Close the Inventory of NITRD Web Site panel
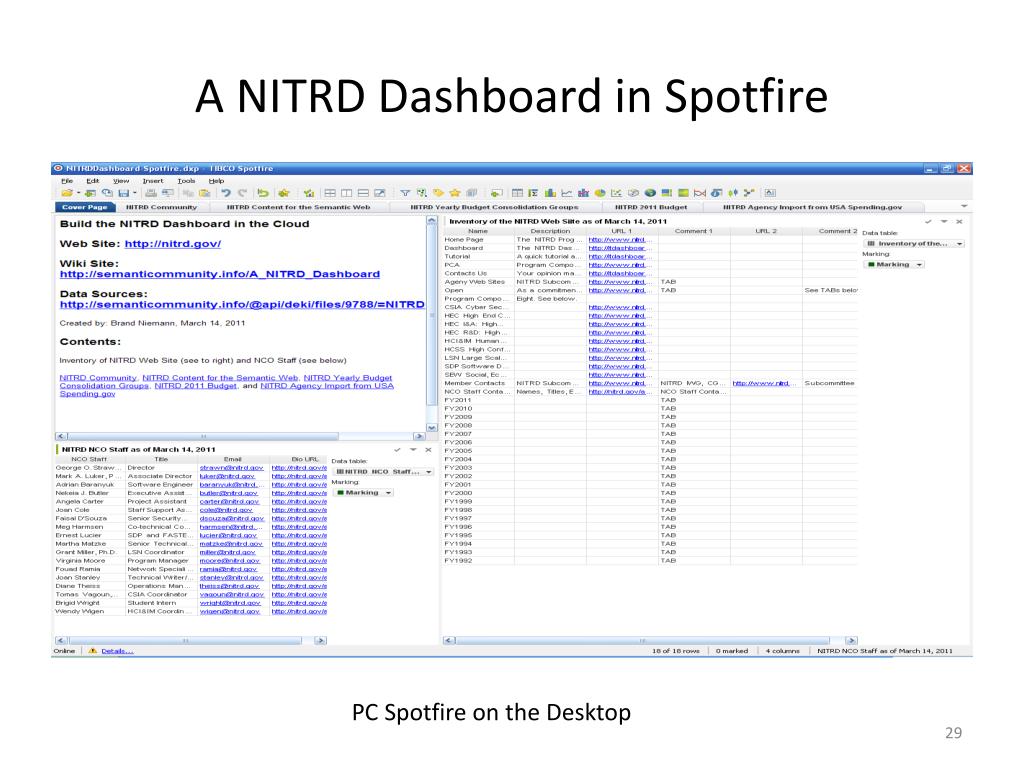The height and width of the screenshot is (768, 1024). tap(959, 221)
